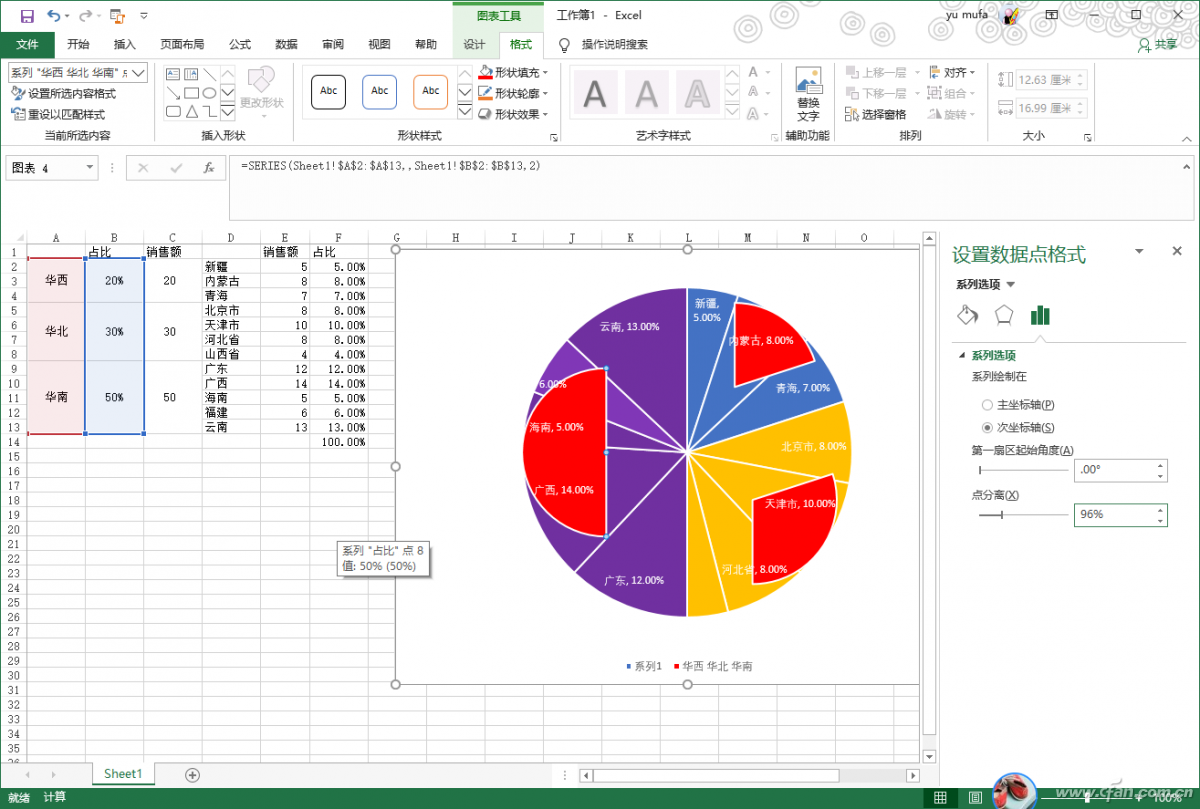The image size is (1200, 809).
Task: Click the Undo arrow icon
Action: 54,16
